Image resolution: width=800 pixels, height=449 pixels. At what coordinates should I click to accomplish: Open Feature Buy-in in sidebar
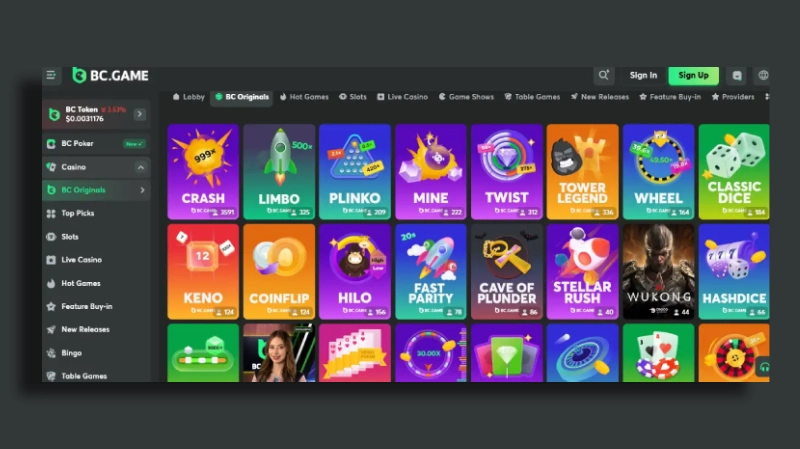pyautogui.click(x=86, y=306)
